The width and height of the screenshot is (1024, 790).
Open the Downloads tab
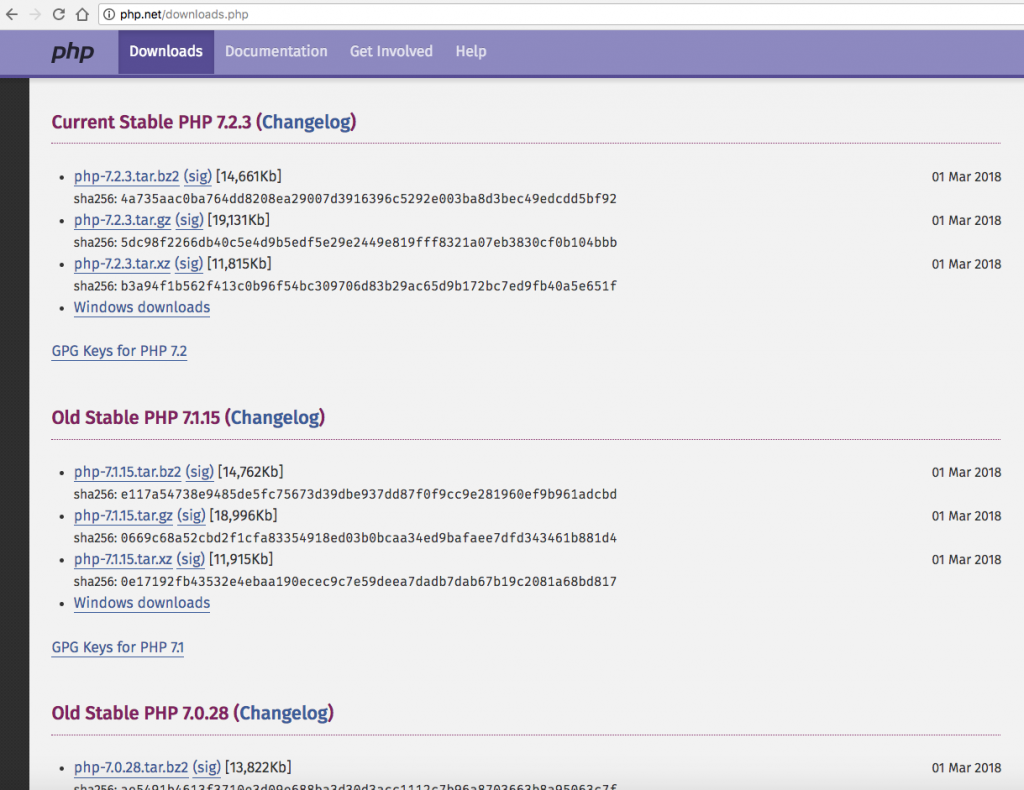tap(166, 52)
